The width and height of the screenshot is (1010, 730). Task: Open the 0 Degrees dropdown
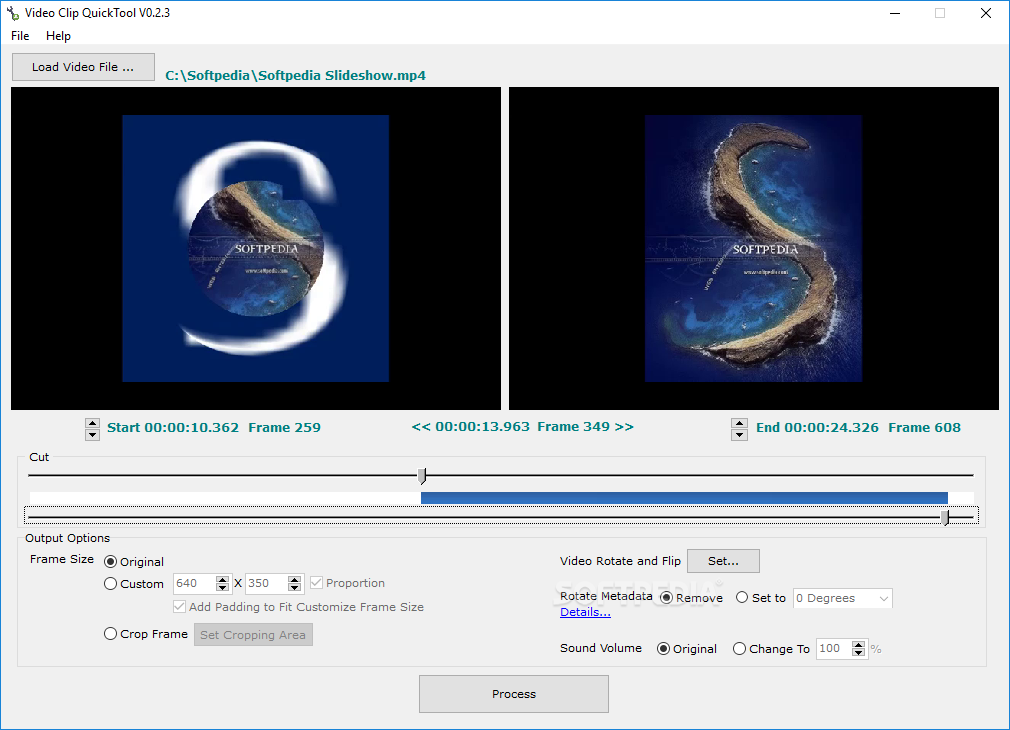coord(843,599)
